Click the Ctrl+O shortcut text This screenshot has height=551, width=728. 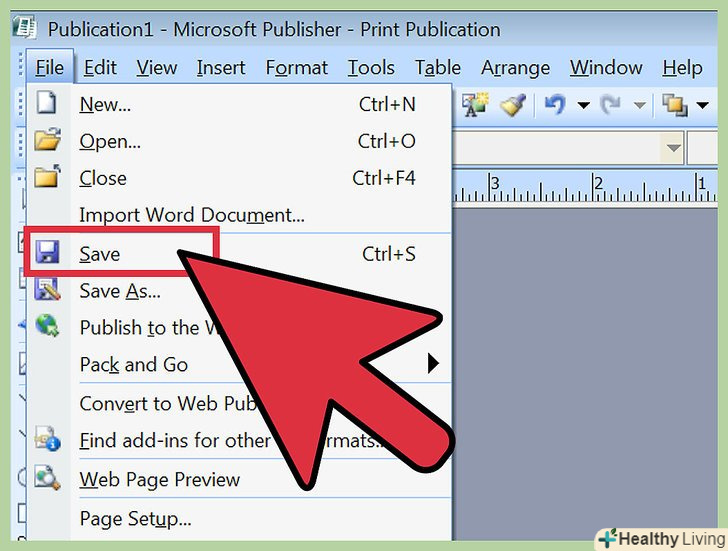(387, 141)
